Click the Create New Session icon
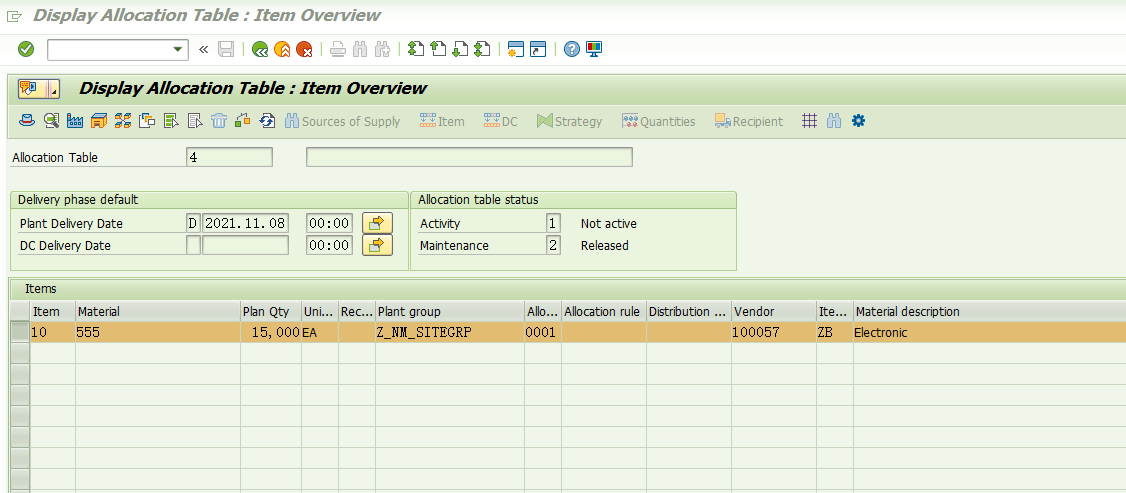Image resolution: width=1126 pixels, height=493 pixels. click(x=516, y=50)
